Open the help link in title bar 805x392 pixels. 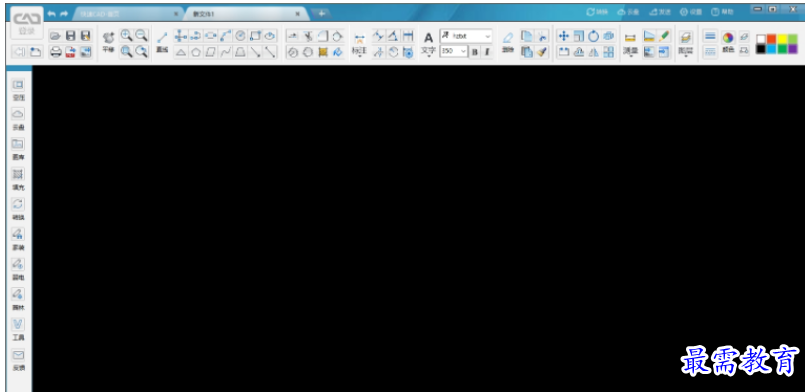click(x=722, y=12)
